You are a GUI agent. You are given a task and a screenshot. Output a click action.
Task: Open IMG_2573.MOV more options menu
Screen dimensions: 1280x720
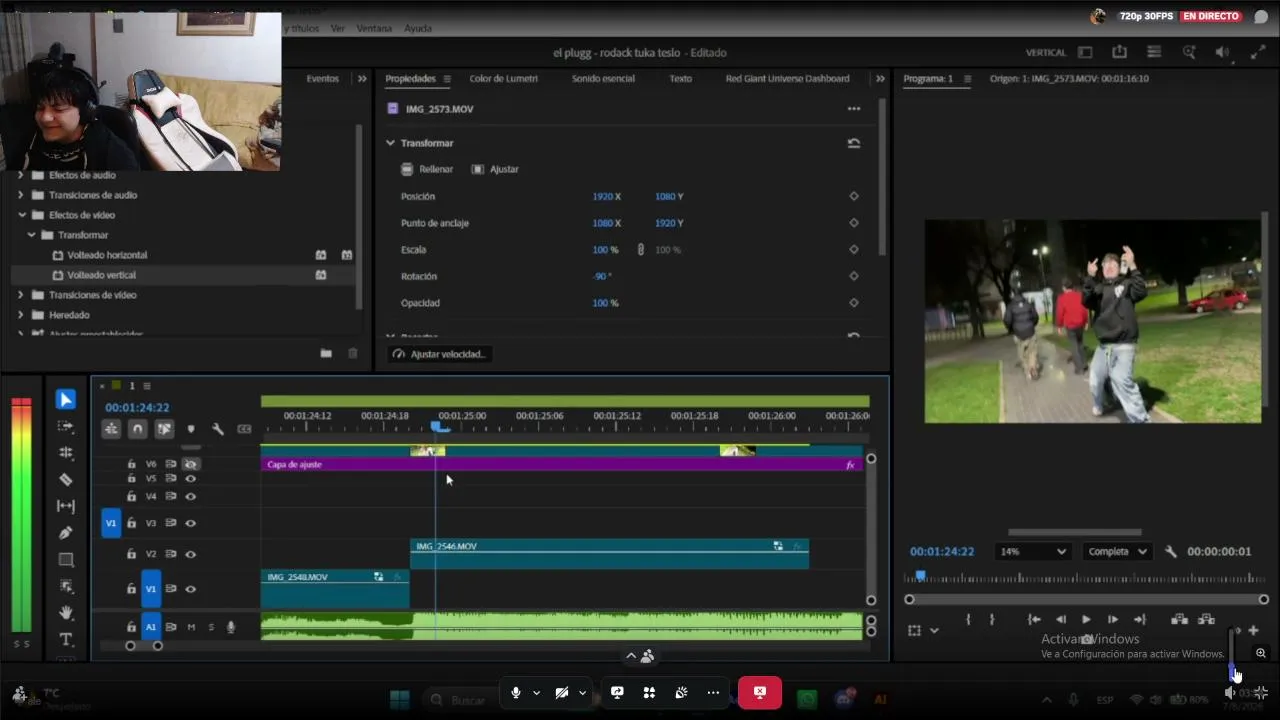pyautogui.click(x=853, y=109)
